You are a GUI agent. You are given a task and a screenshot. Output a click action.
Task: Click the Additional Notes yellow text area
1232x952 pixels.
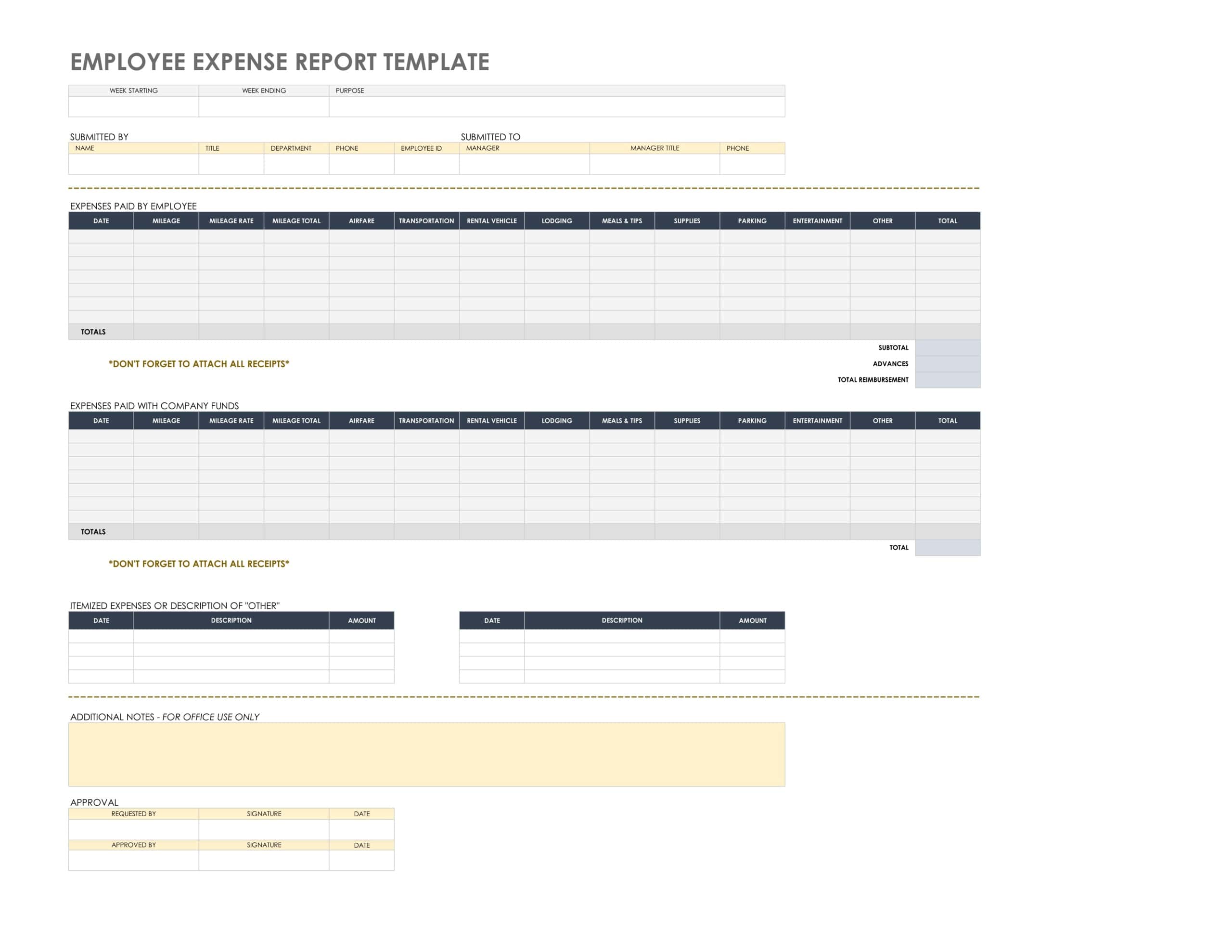click(426, 755)
